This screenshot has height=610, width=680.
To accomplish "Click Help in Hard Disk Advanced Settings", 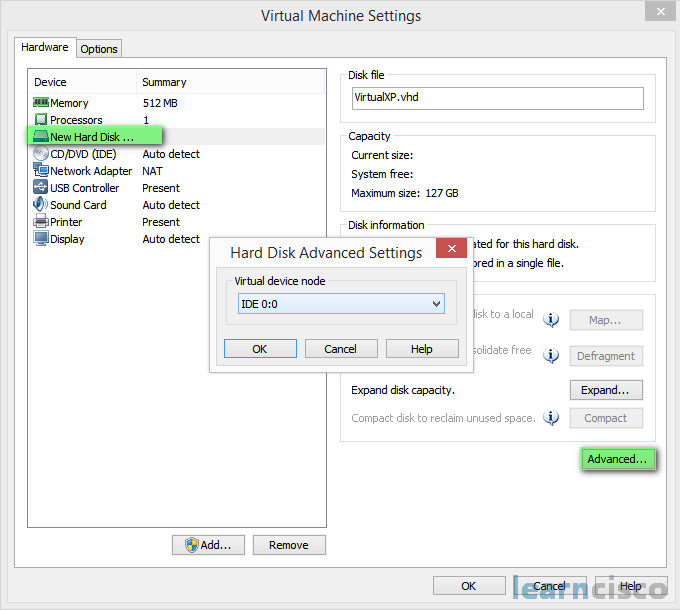I will pos(422,349).
